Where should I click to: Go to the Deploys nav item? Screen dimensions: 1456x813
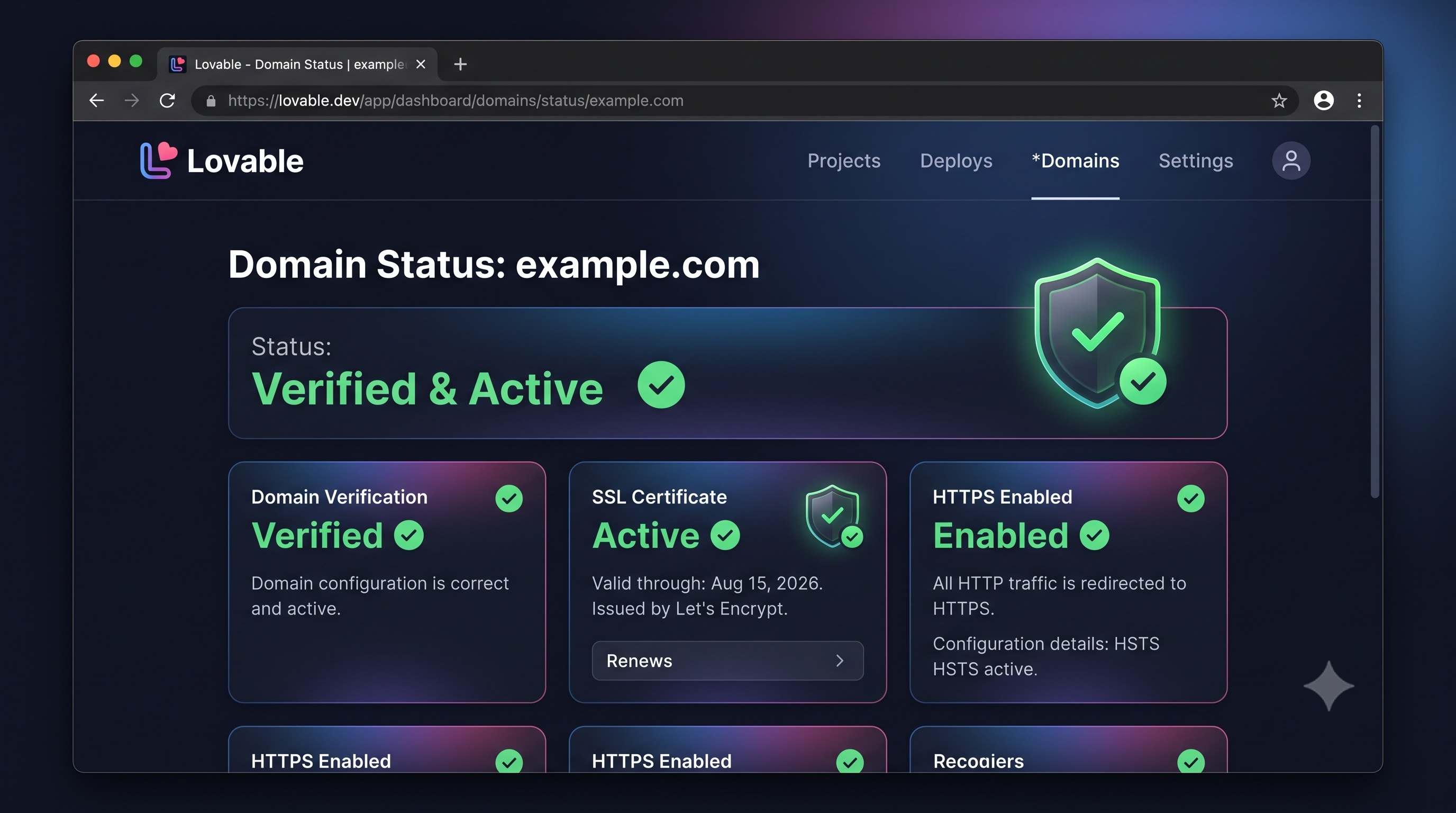[x=956, y=160]
